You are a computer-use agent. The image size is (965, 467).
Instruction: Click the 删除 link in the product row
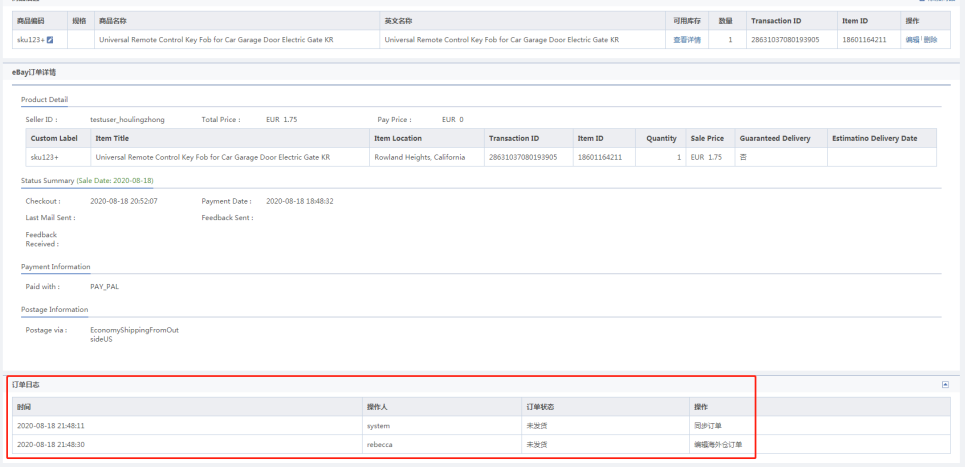click(930, 40)
